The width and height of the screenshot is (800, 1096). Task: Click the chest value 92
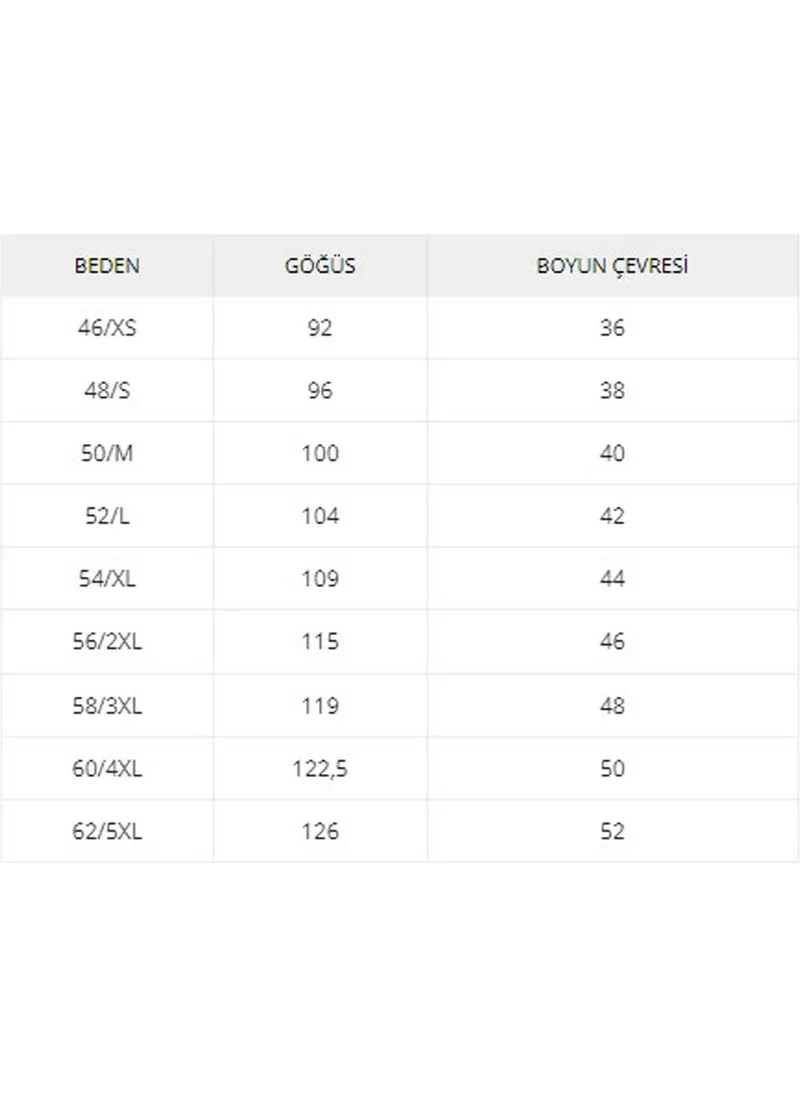(320, 328)
